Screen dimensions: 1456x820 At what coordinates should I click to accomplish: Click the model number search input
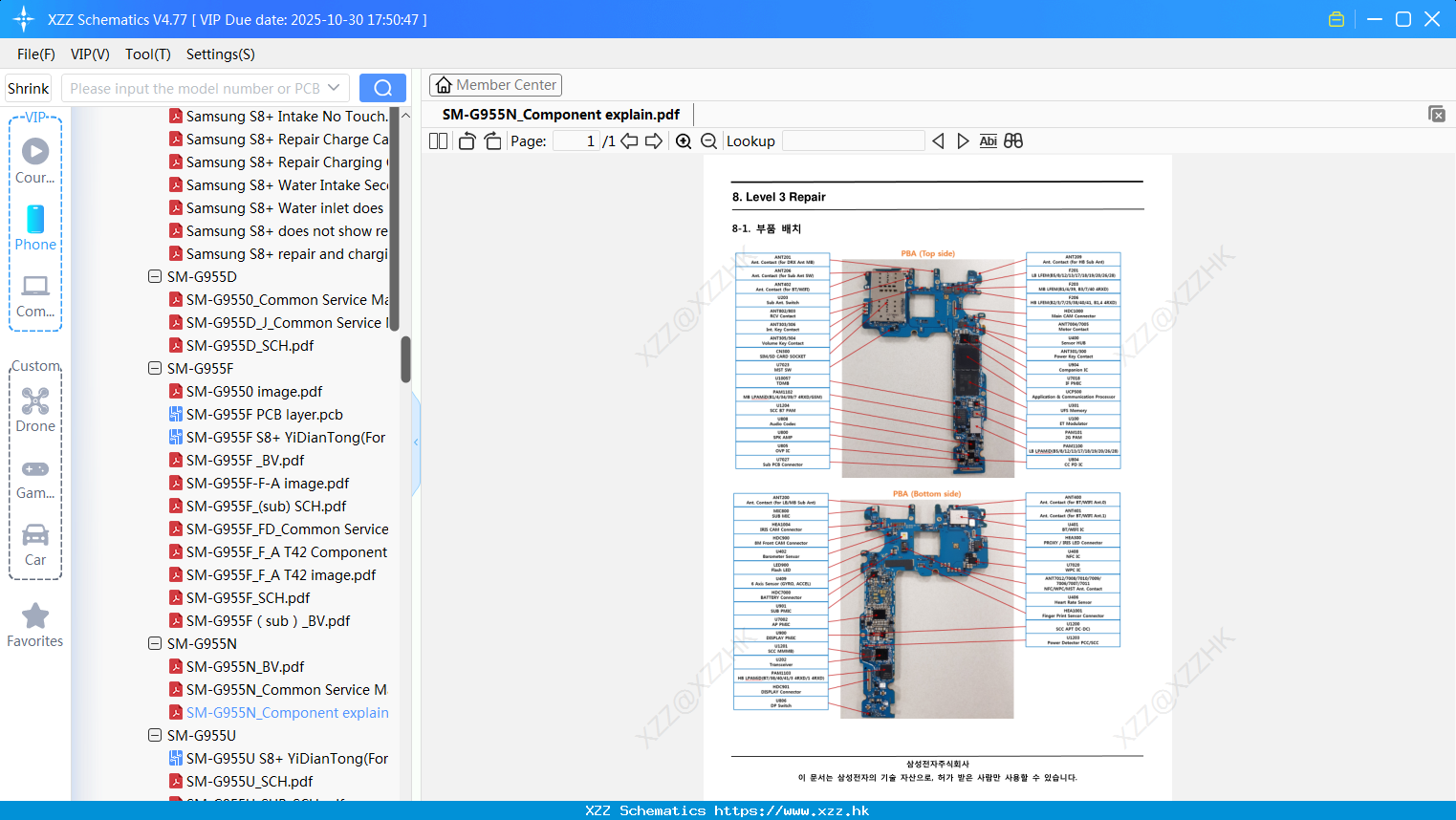click(195, 88)
